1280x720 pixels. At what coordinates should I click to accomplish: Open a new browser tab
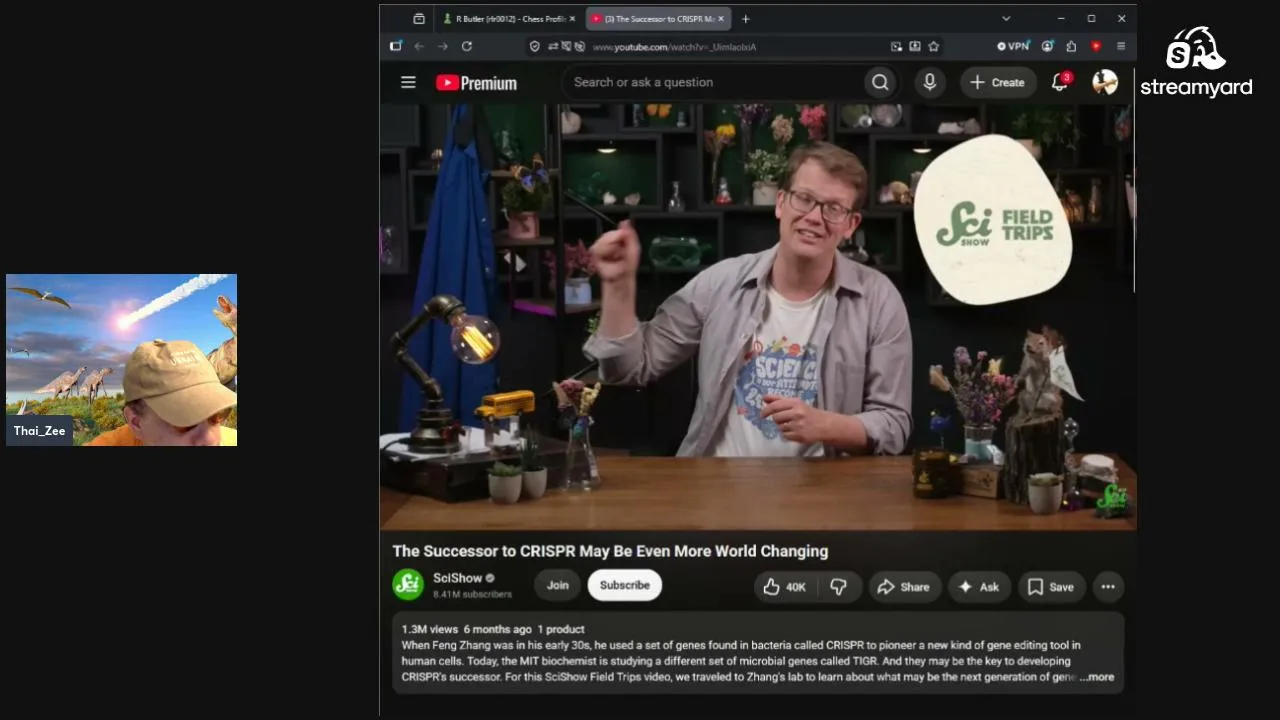click(745, 18)
